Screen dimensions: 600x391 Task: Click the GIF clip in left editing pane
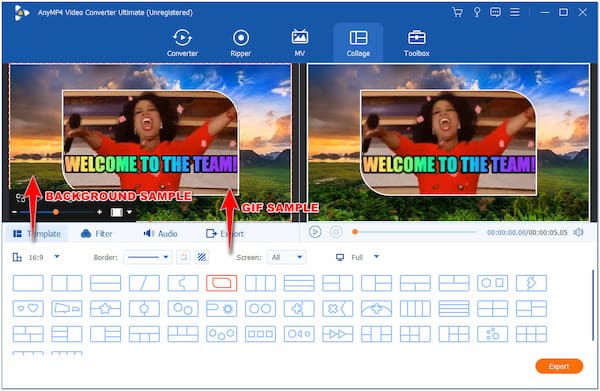151,142
